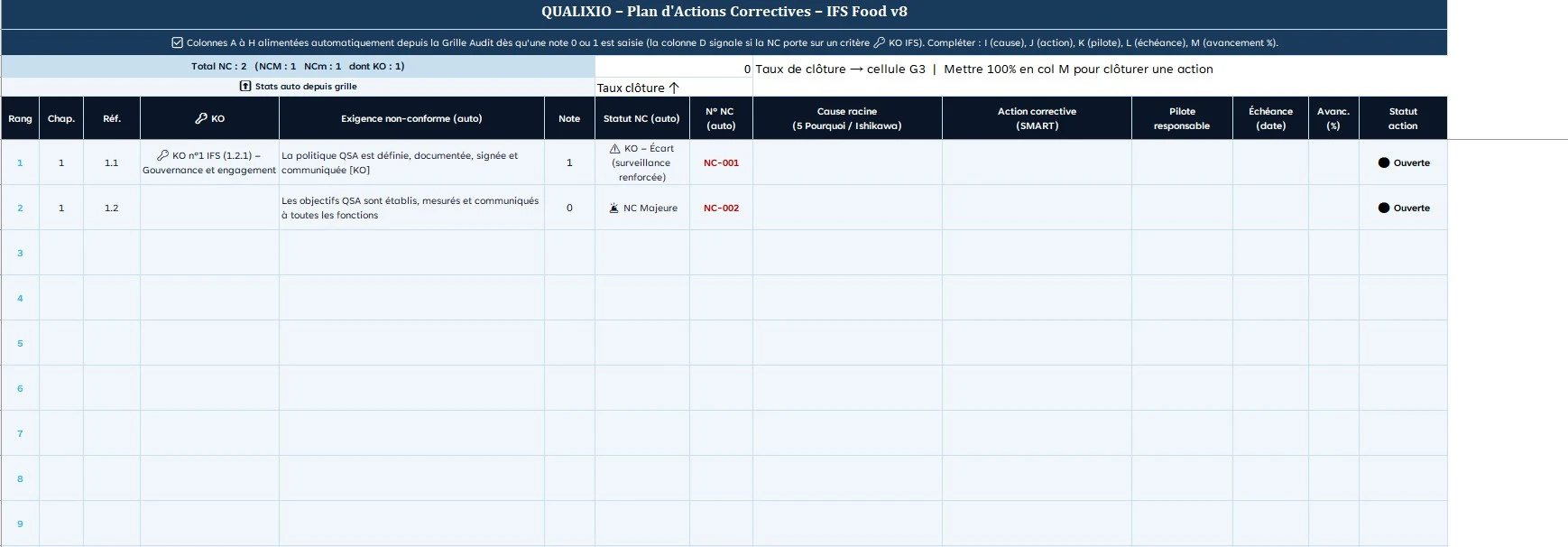Click black dot status icon for NC-001 row

tap(1384, 162)
